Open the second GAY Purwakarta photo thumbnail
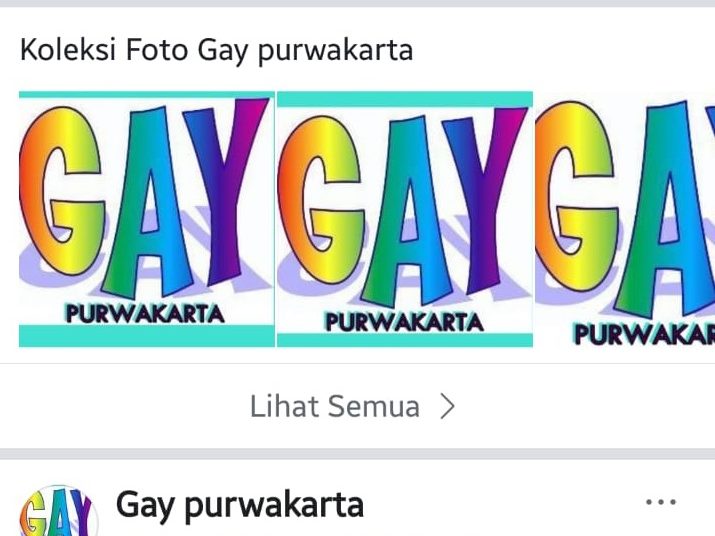Viewport: 715px width, 536px height. click(x=405, y=219)
